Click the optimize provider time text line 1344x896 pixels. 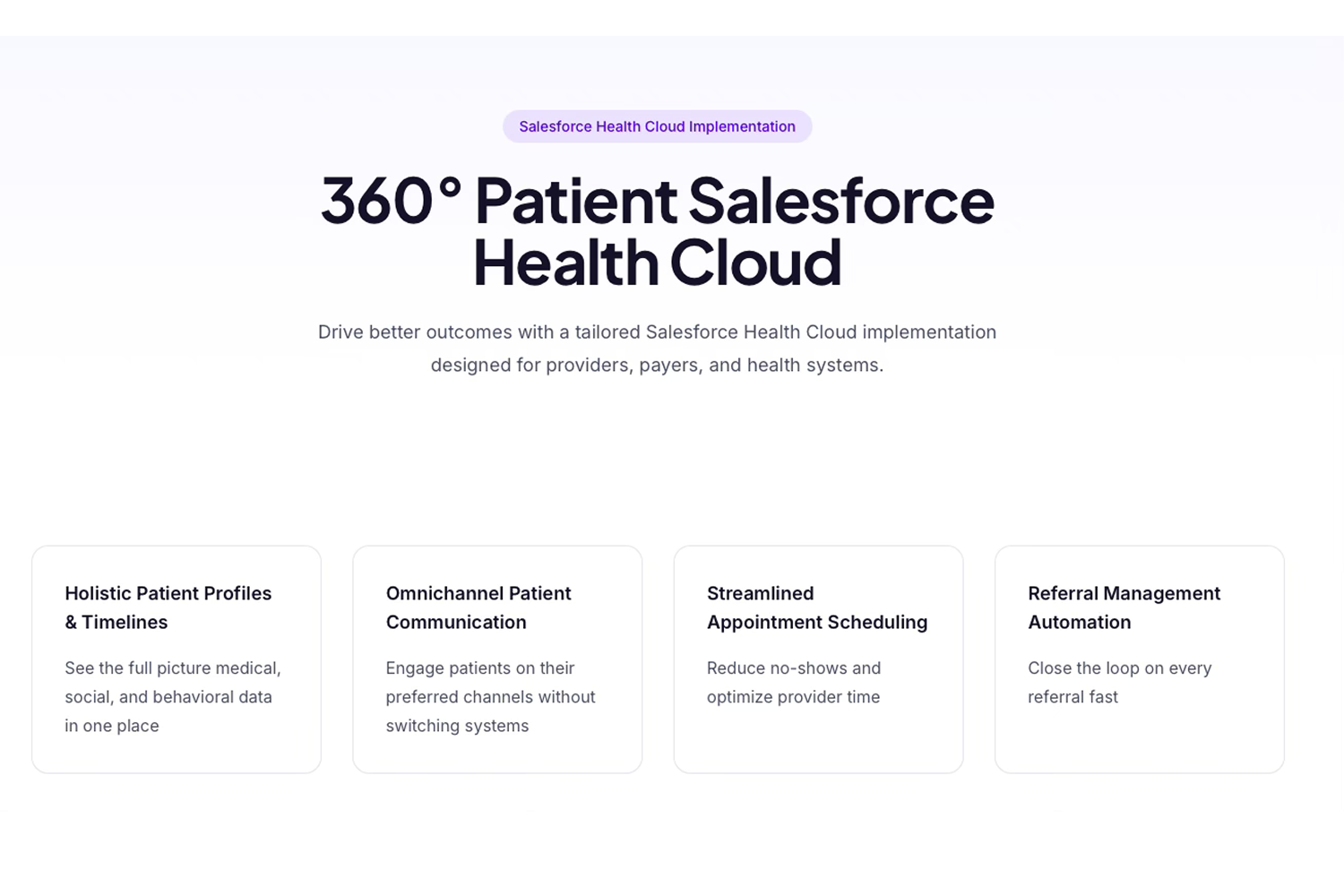[793, 697]
